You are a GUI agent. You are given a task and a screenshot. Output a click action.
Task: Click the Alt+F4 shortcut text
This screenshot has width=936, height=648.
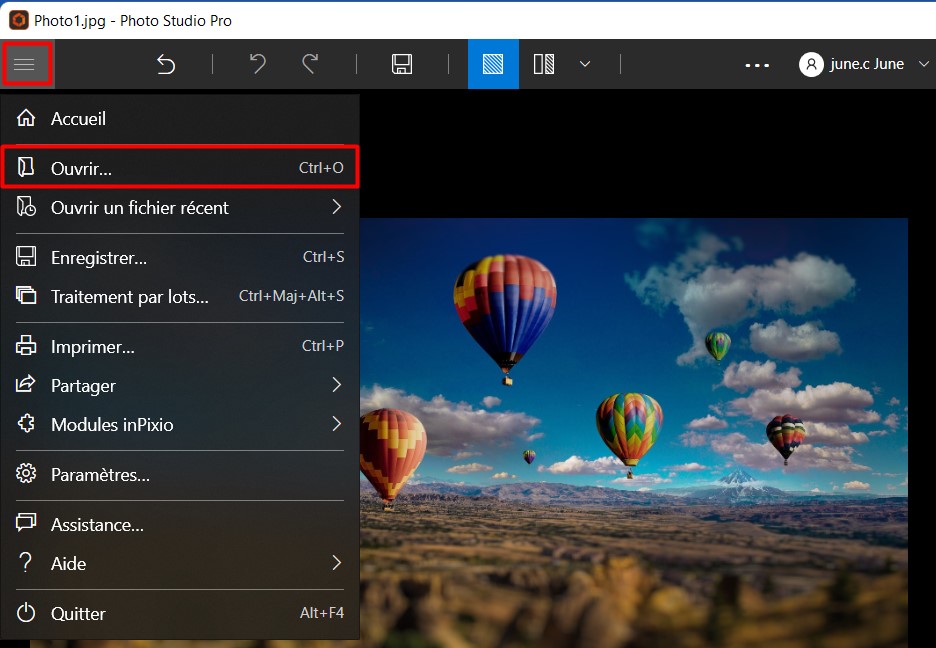click(322, 613)
